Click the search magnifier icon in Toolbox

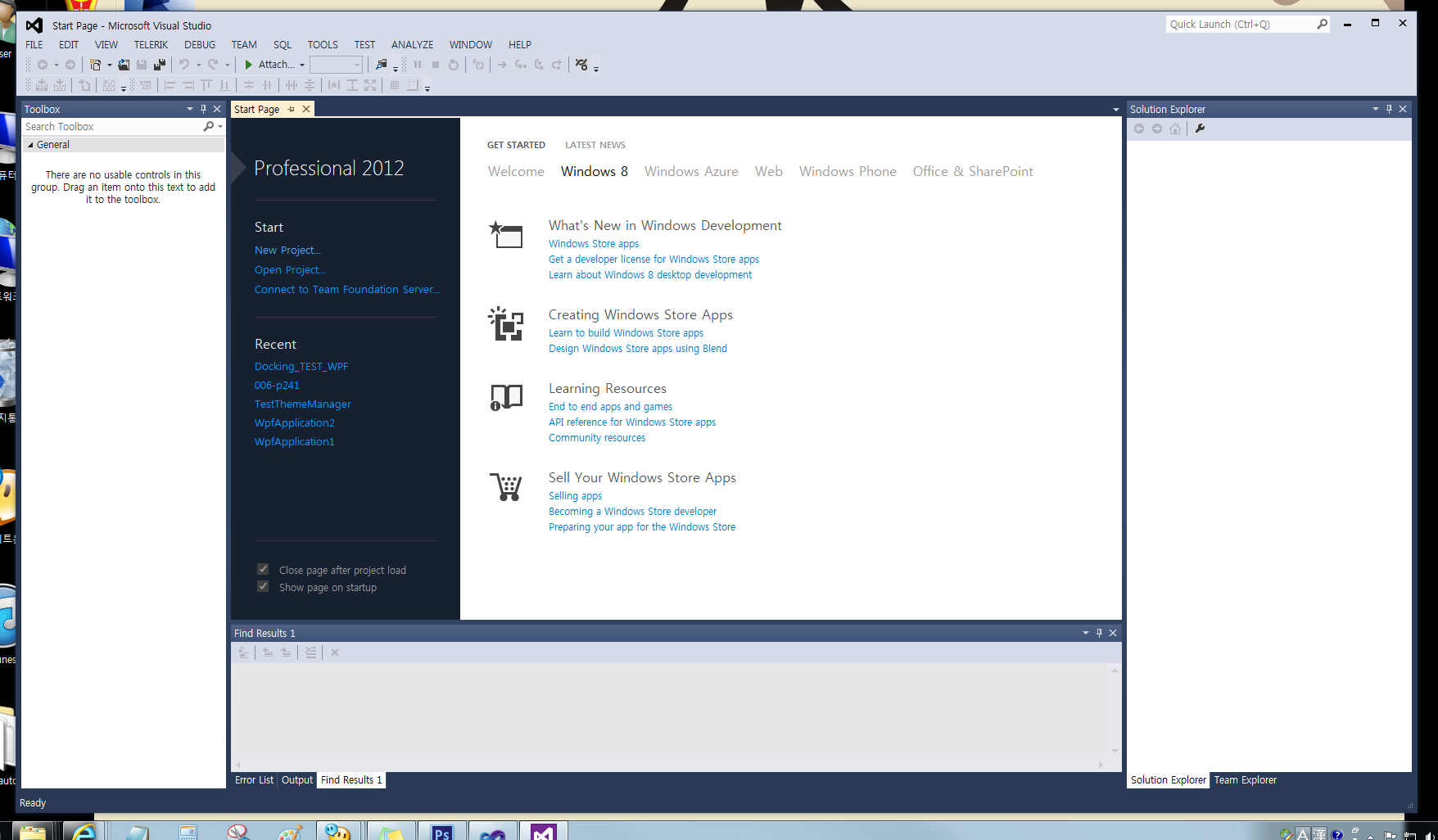[209, 126]
